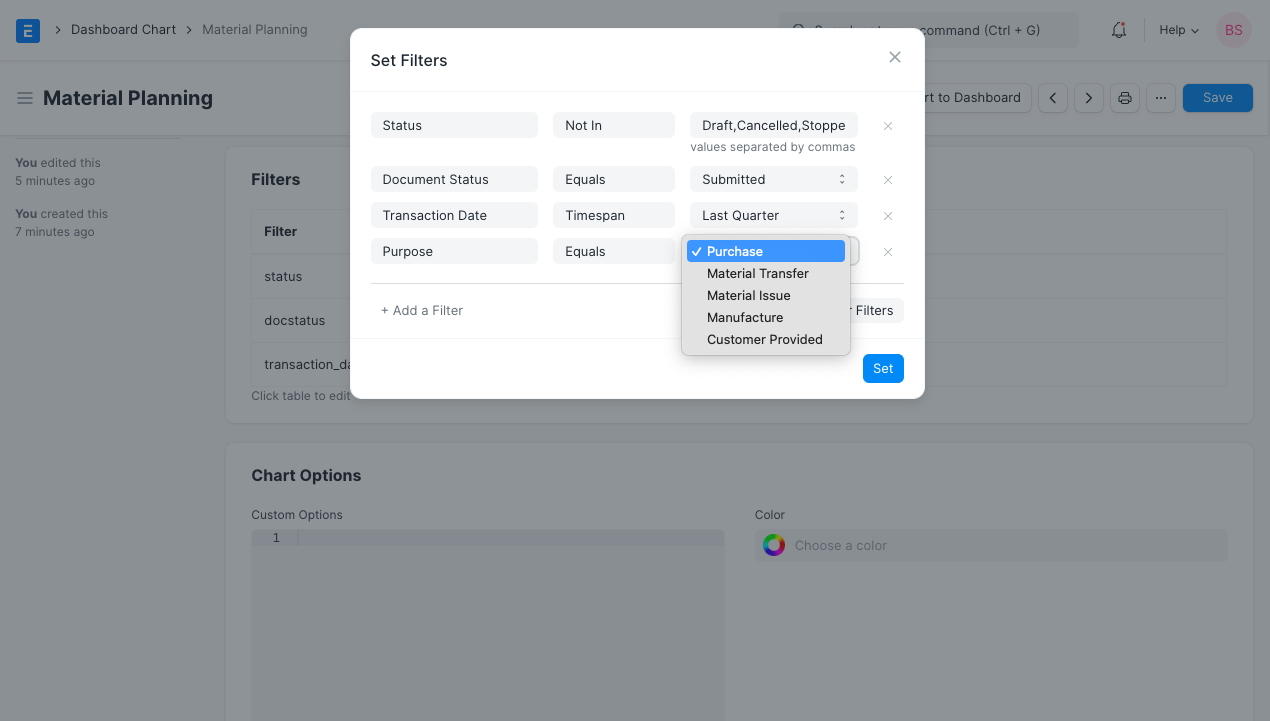The width and height of the screenshot is (1270, 721).
Task: Open the ellipsis menu for more chart actions
Action: (x=1160, y=97)
